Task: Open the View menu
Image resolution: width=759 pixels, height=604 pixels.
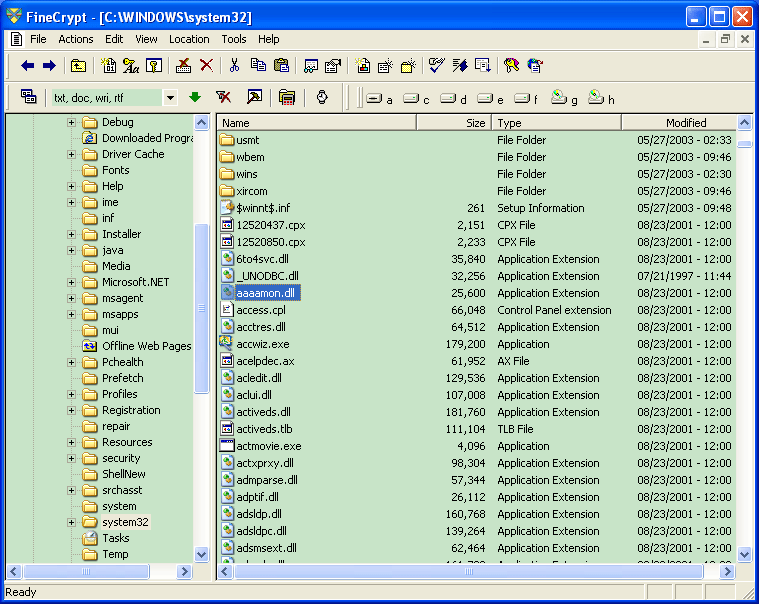Action: click(146, 39)
